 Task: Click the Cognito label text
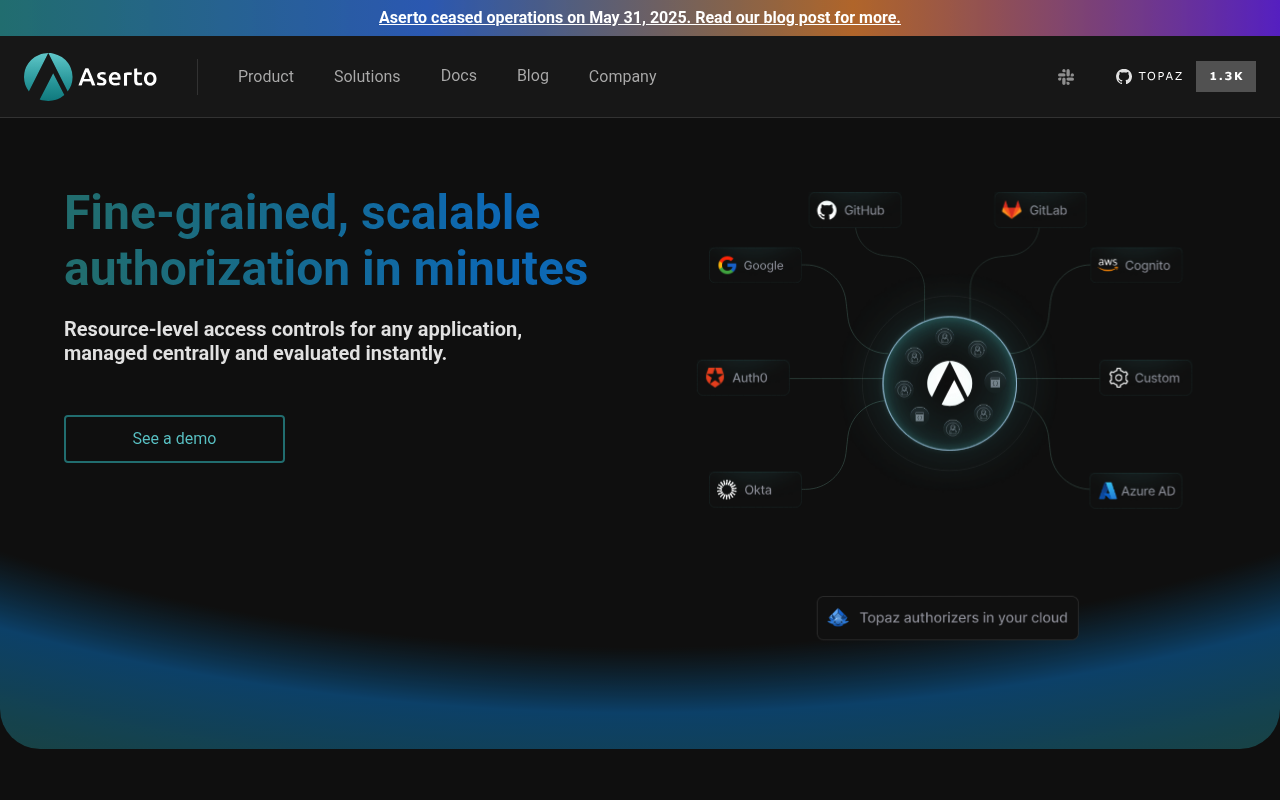tap(1147, 265)
